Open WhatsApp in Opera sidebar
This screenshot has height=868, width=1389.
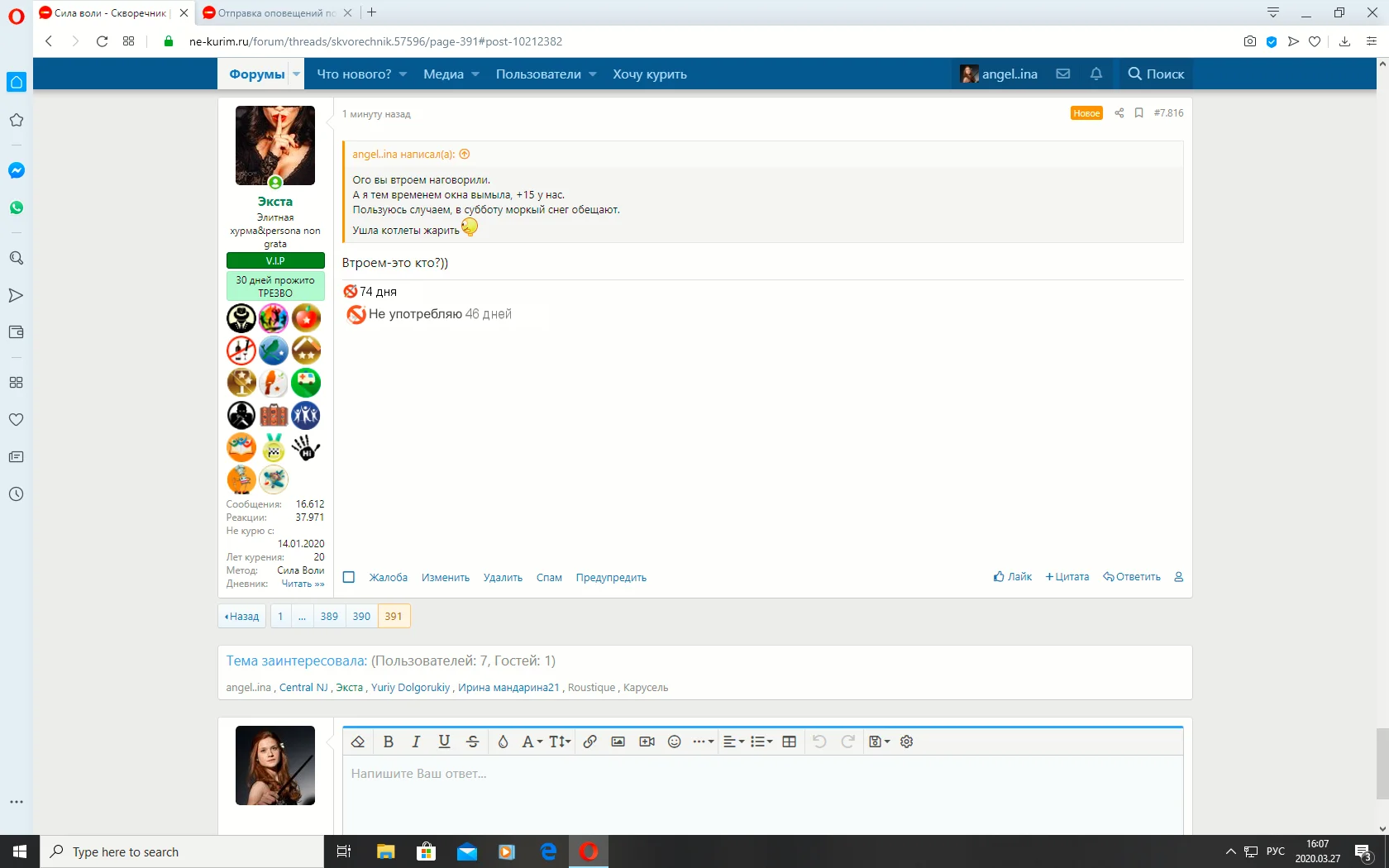(x=17, y=207)
